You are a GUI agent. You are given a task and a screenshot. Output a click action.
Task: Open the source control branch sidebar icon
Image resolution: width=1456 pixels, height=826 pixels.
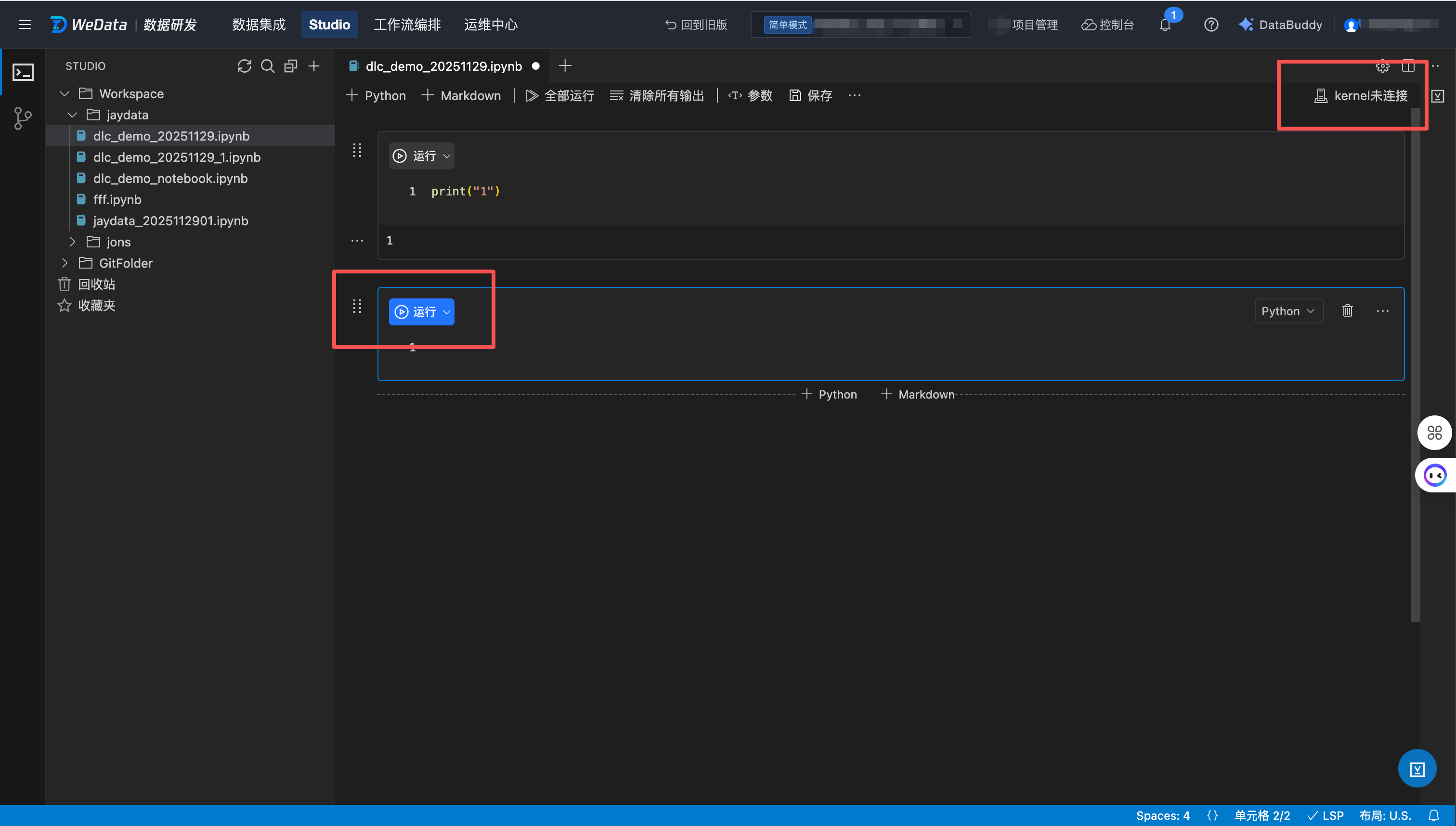pos(23,118)
